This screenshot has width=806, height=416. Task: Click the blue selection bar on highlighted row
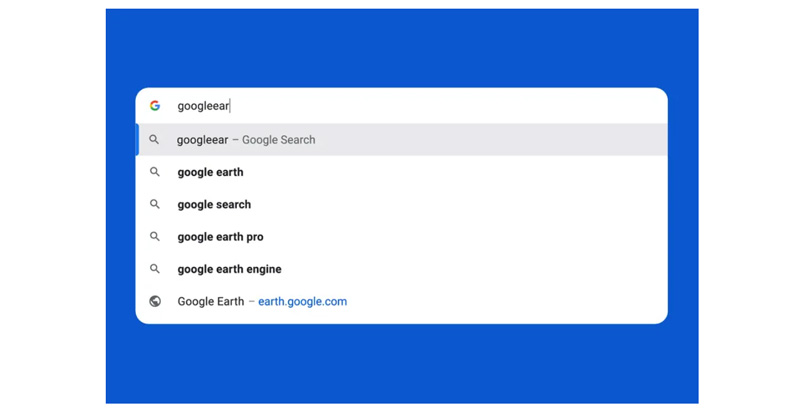click(x=137, y=140)
